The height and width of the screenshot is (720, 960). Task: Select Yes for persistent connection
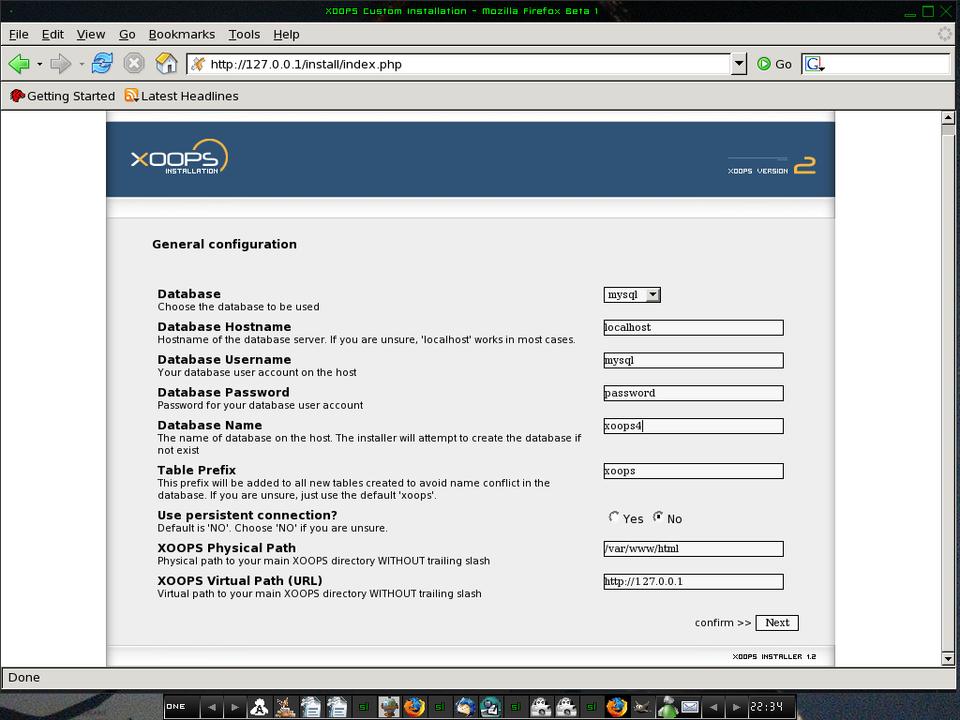[614, 517]
